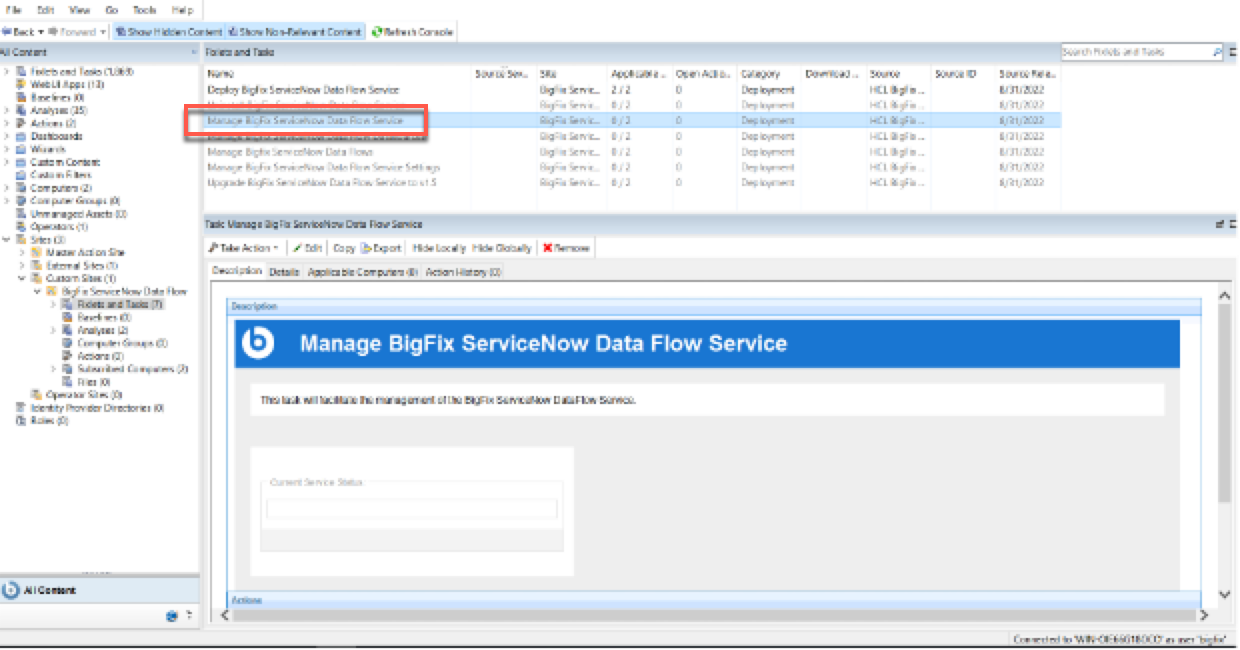Select the Wizards folder icon
This screenshot has width=1240, height=650.
[22, 149]
